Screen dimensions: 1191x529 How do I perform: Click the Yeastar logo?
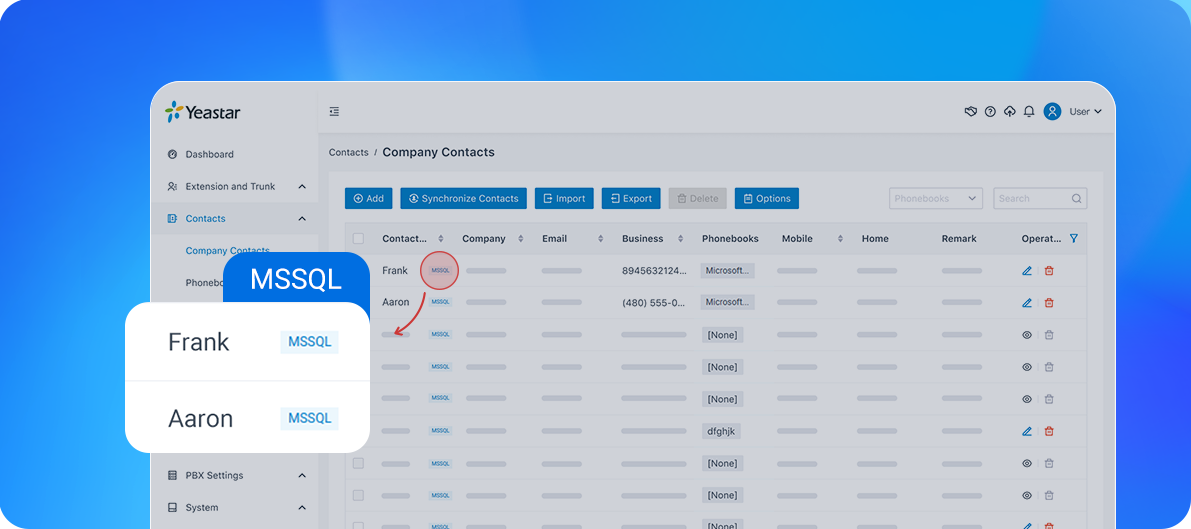[202, 112]
